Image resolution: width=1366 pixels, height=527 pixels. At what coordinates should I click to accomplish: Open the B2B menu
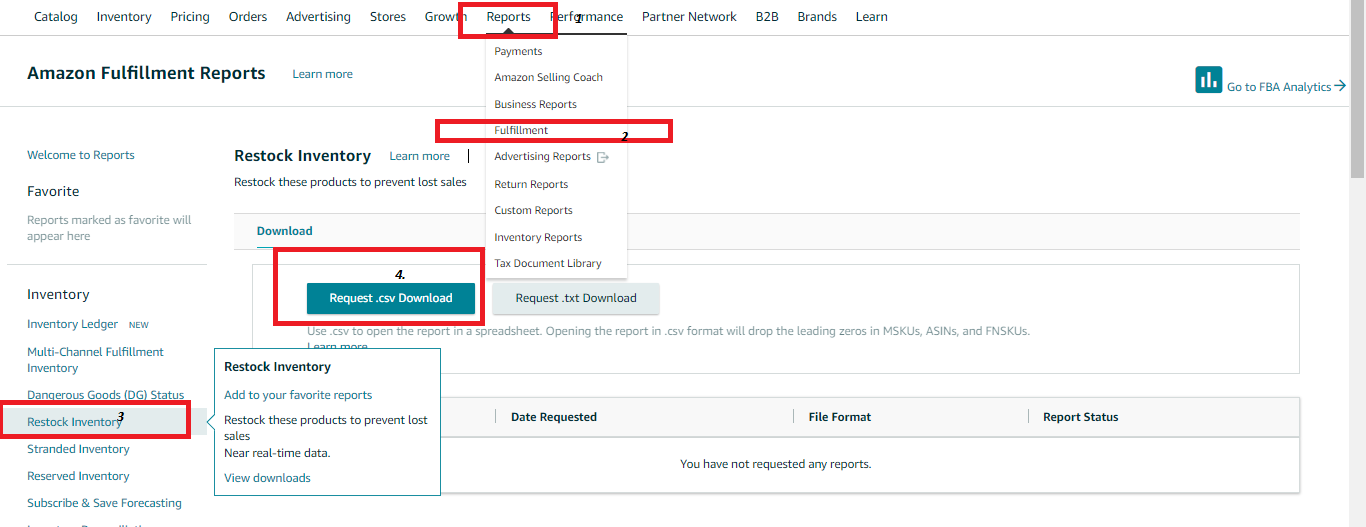coord(767,17)
